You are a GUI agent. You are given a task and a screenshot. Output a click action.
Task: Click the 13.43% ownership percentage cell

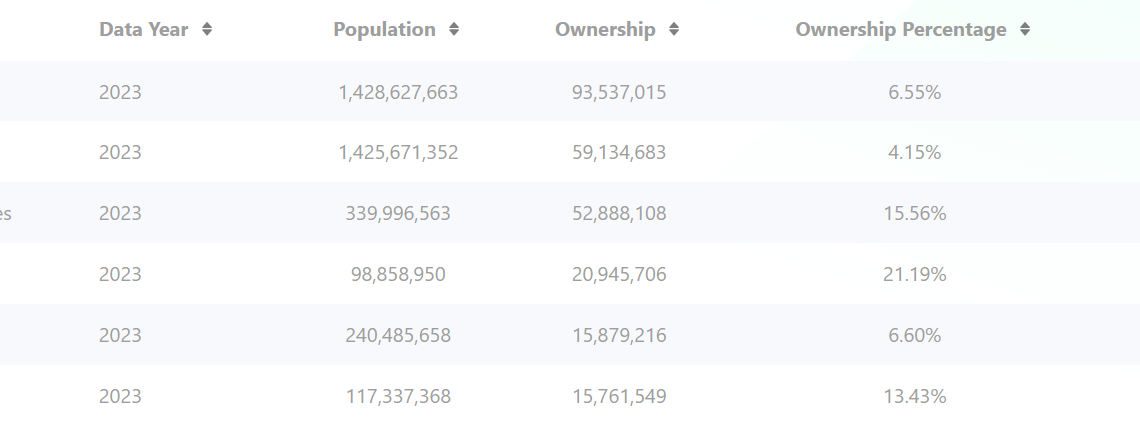(915, 397)
